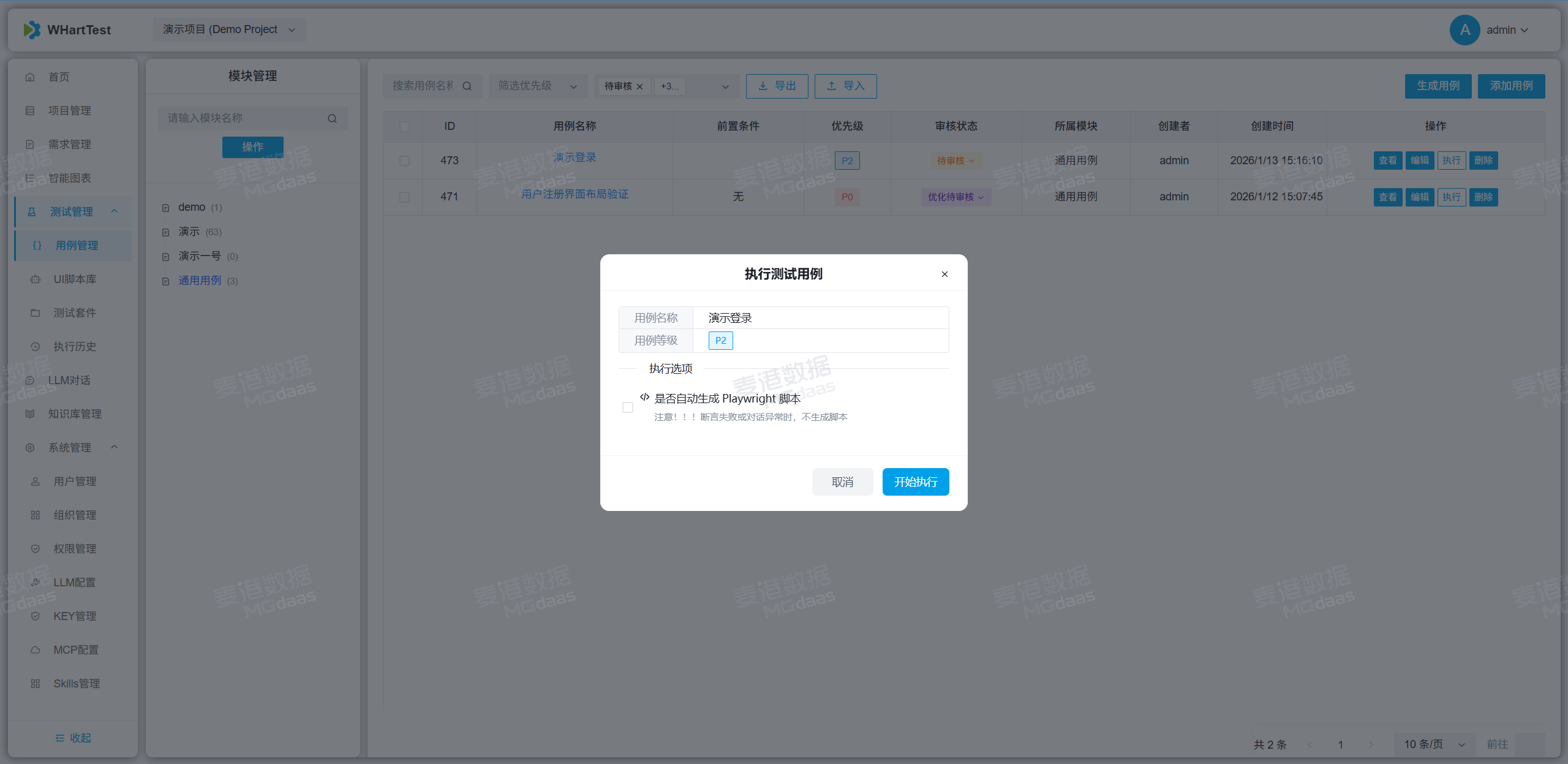
Task: Click the search icon in module name field
Action: click(x=332, y=118)
